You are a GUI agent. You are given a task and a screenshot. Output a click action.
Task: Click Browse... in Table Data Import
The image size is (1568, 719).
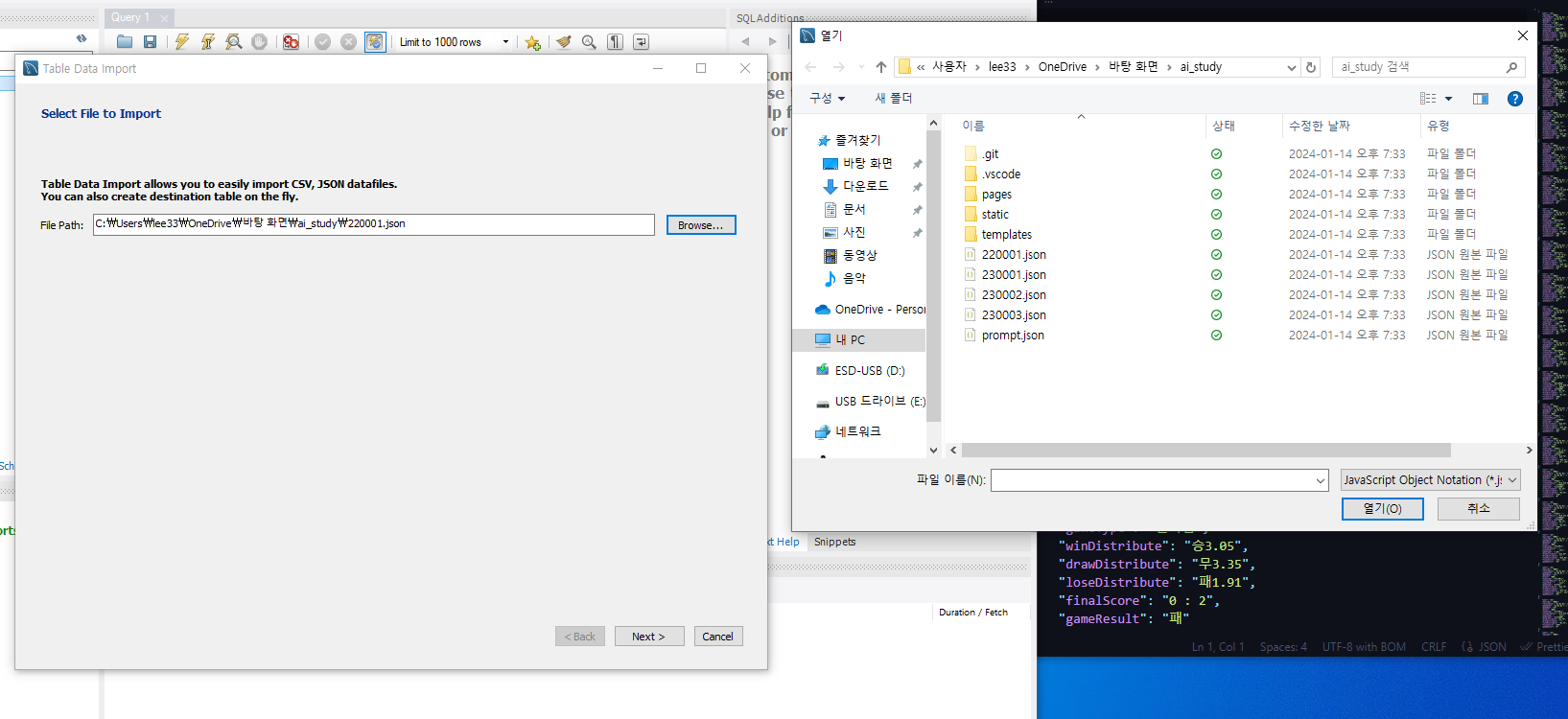(x=701, y=224)
